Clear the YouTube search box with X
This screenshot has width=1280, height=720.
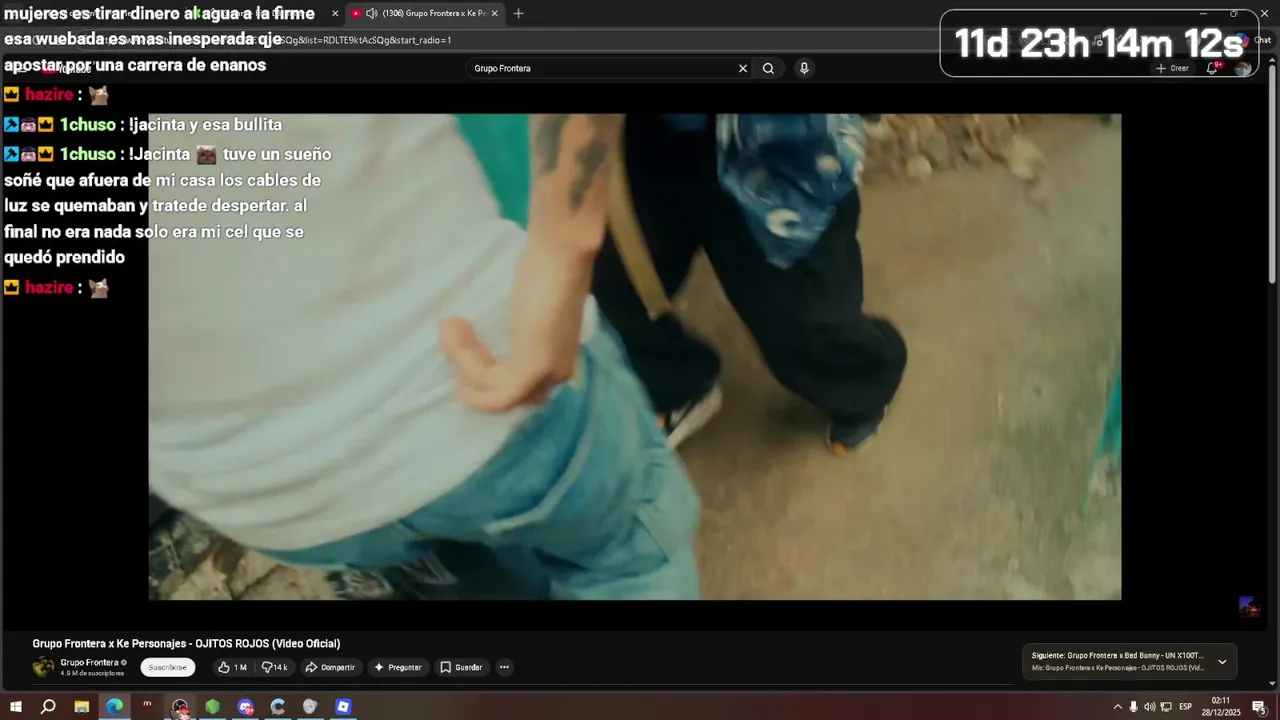coord(743,68)
